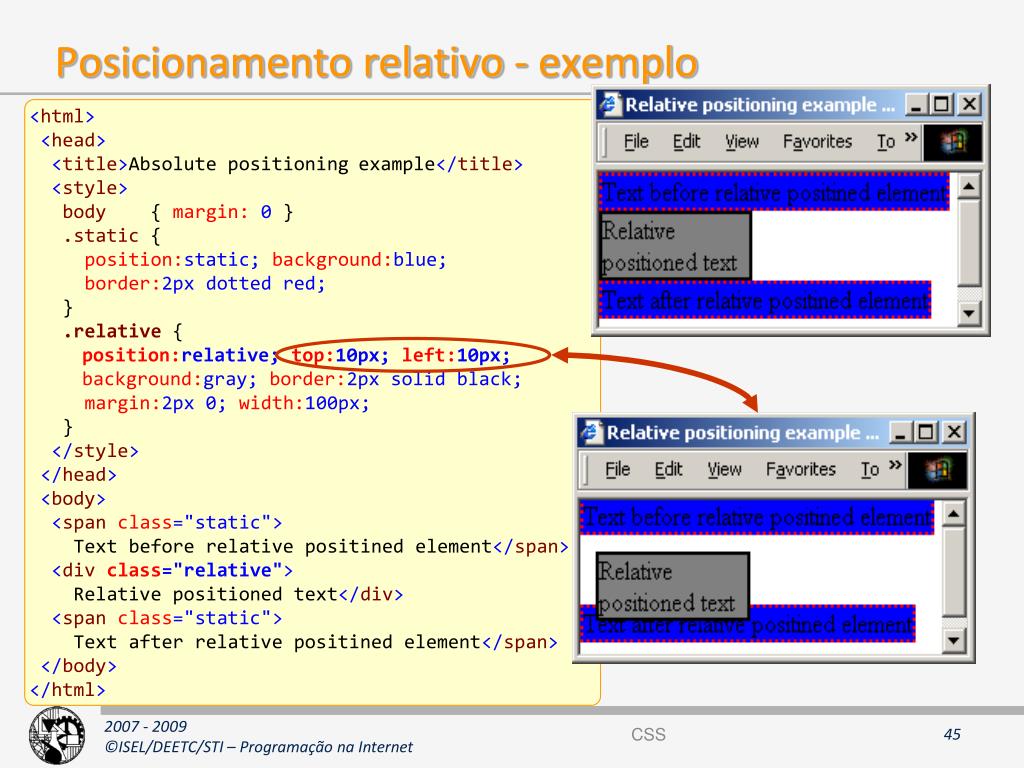
Task: Click 'Text before relative positined element' in upper window
Action: (774, 192)
